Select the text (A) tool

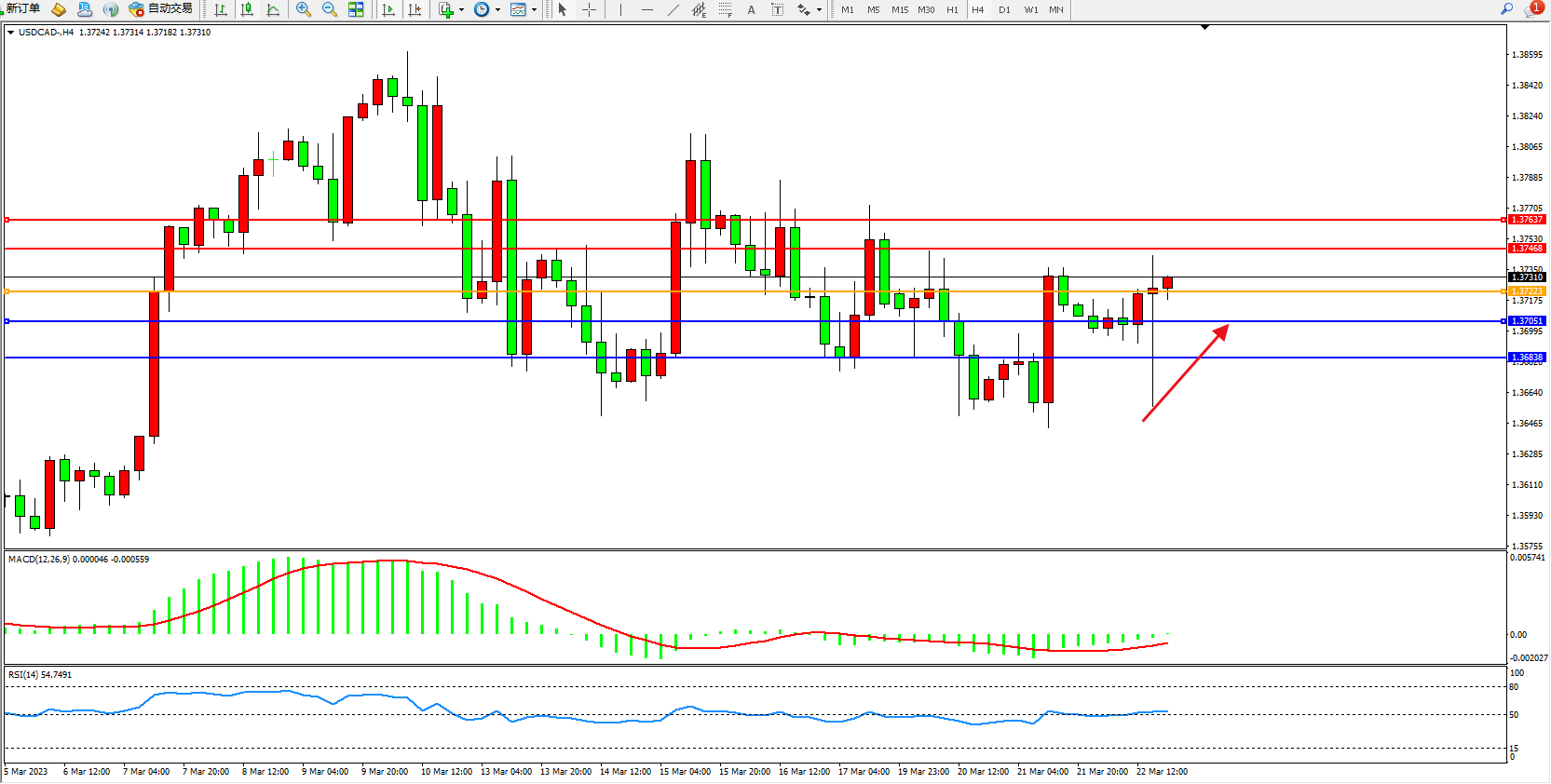point(751,9)
